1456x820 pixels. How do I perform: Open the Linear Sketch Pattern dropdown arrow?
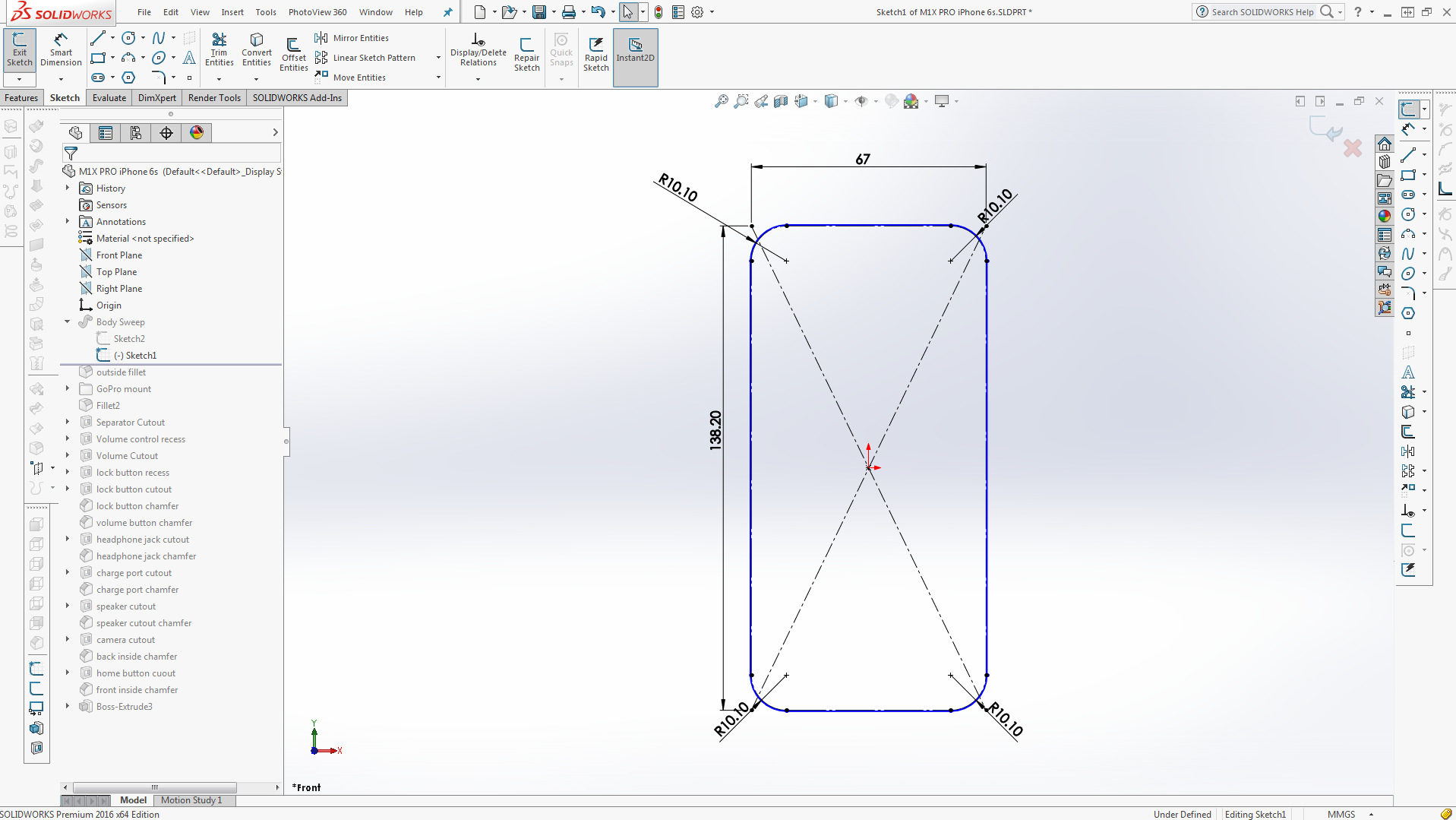438,58
